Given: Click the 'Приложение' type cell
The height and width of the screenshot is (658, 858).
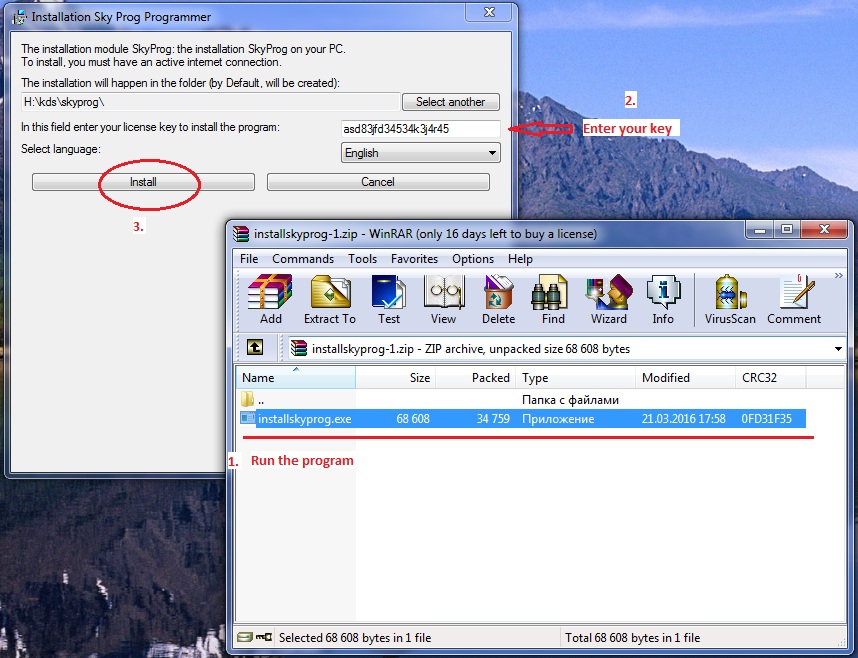Looking at the screenshot, I should pyautogui.click(x=558, y=419).
